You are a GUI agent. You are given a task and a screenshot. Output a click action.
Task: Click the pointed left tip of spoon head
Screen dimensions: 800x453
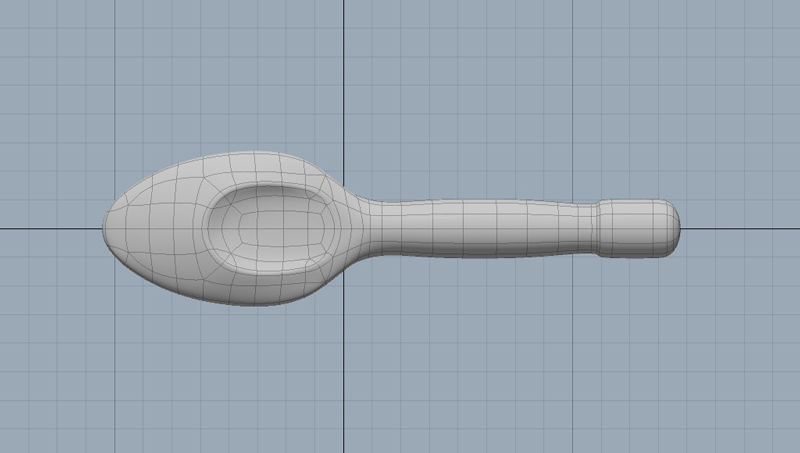coord(108,227)
